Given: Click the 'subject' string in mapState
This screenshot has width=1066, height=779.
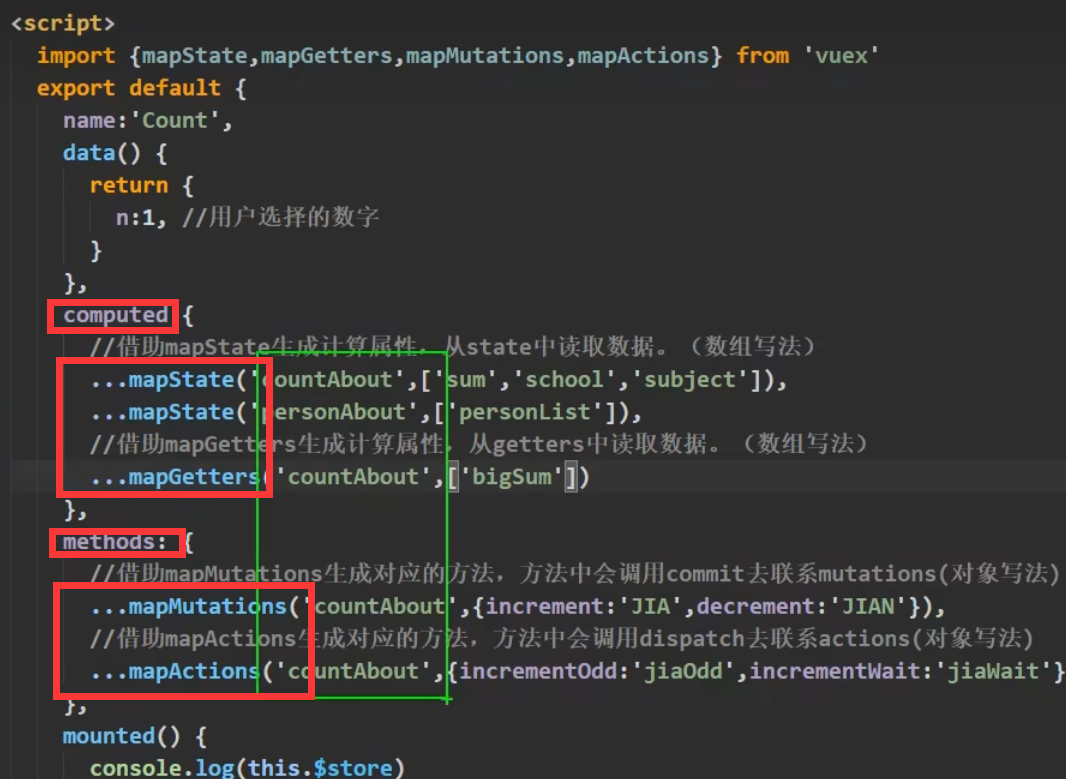Looking at the screenshot, I should [689, 379].
